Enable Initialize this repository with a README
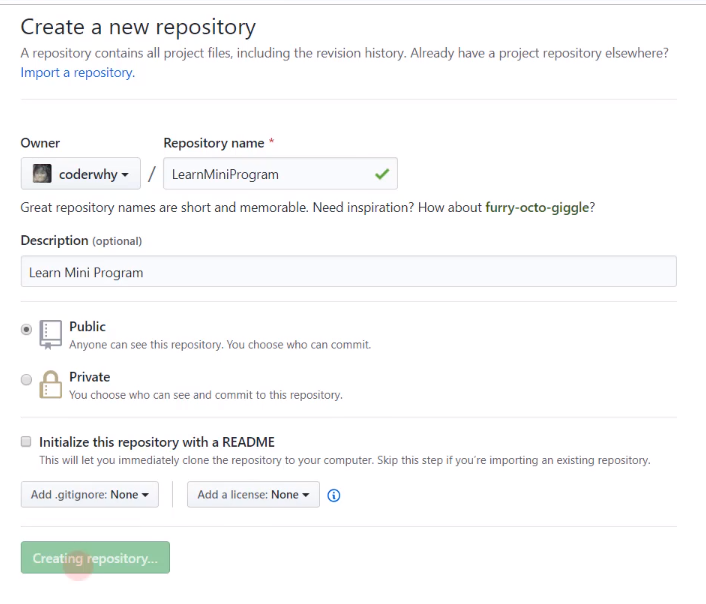Screen dimensions: 706x604 [26, 442]
